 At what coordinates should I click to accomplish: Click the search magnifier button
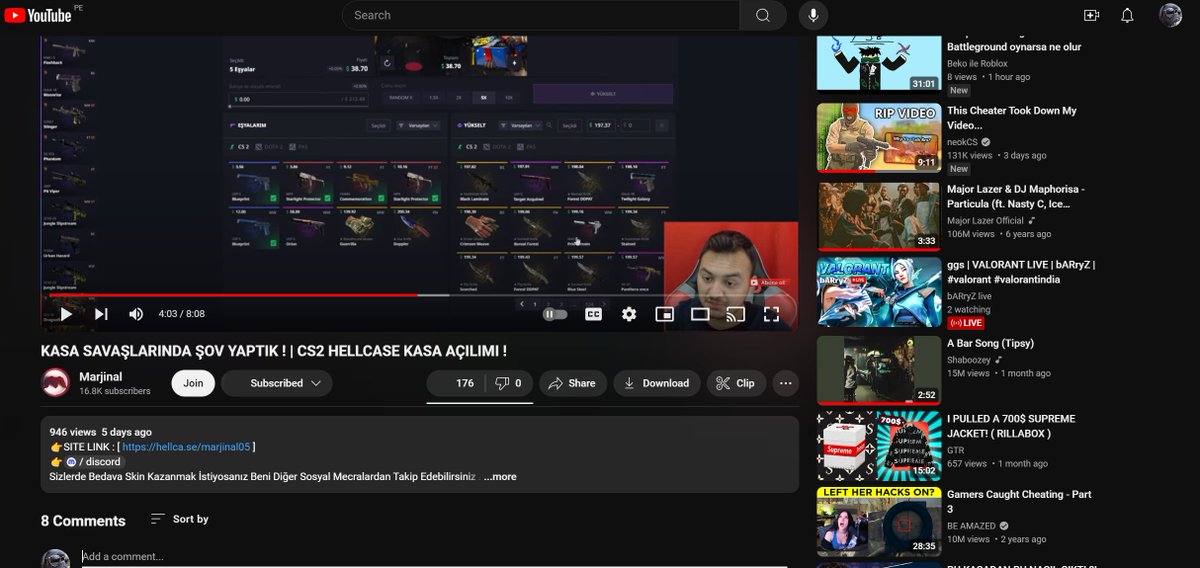[763, 15]
